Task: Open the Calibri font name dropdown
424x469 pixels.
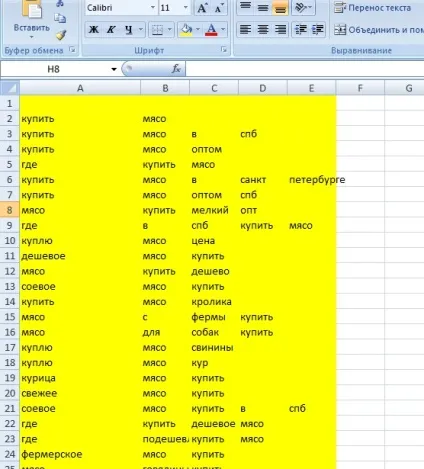Action: pyautogui.click(x=153, y=8)
